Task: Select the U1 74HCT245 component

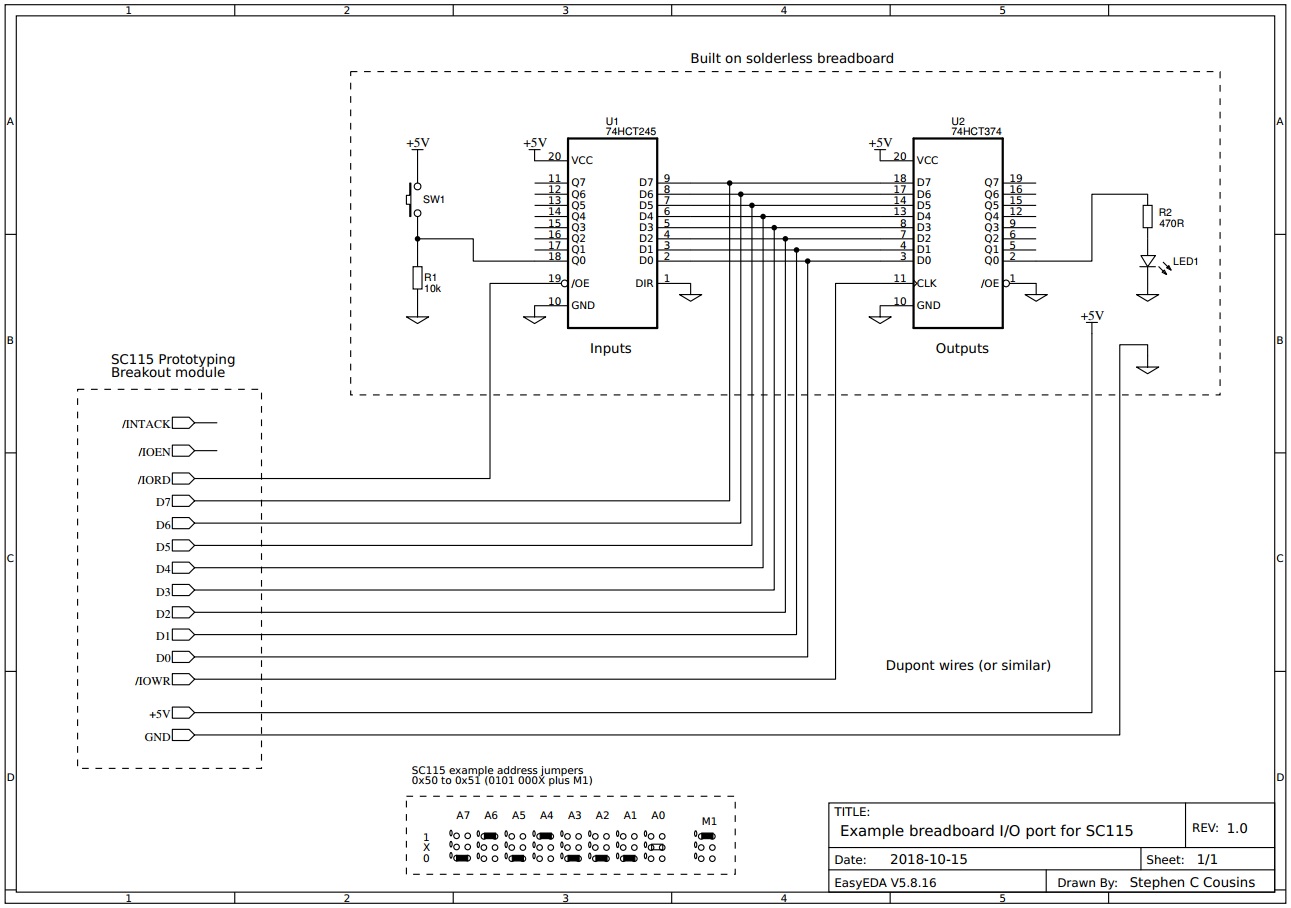Action: (611, 232)
